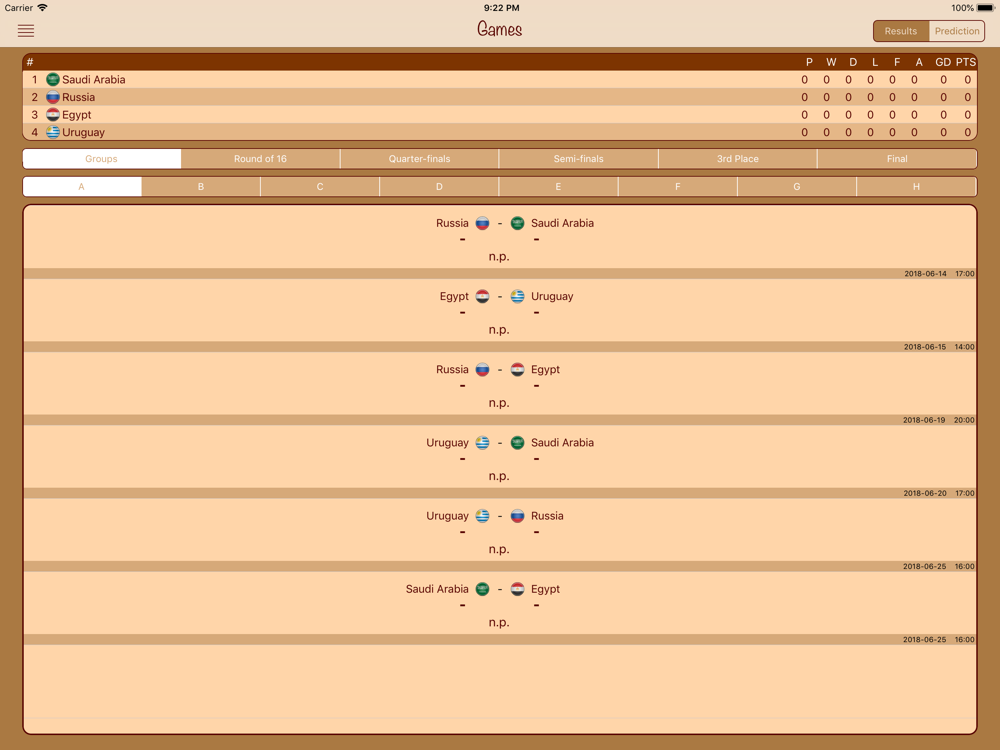Click Saudi Arabia name in Saudi Arabia - Egypt match

point(437,589)
